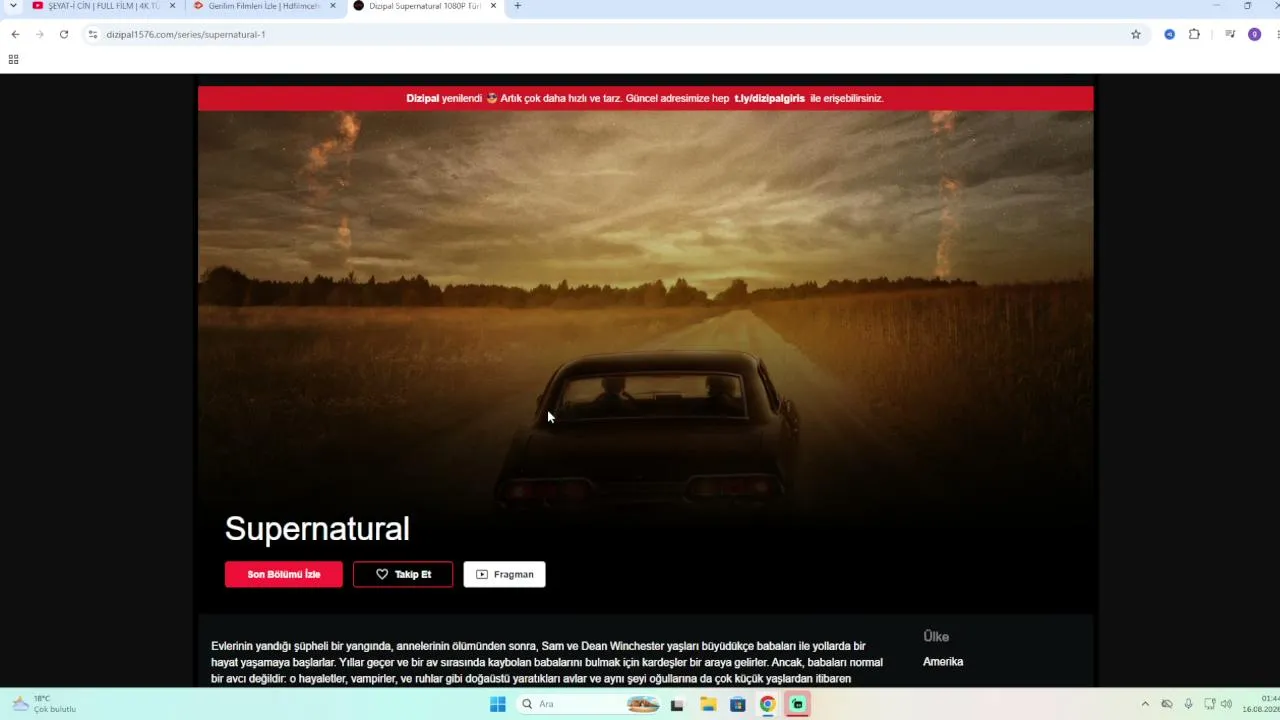Open volume settings from the speaker icon
Viewport: 1280px width, 720px height.
[1227, 704]
